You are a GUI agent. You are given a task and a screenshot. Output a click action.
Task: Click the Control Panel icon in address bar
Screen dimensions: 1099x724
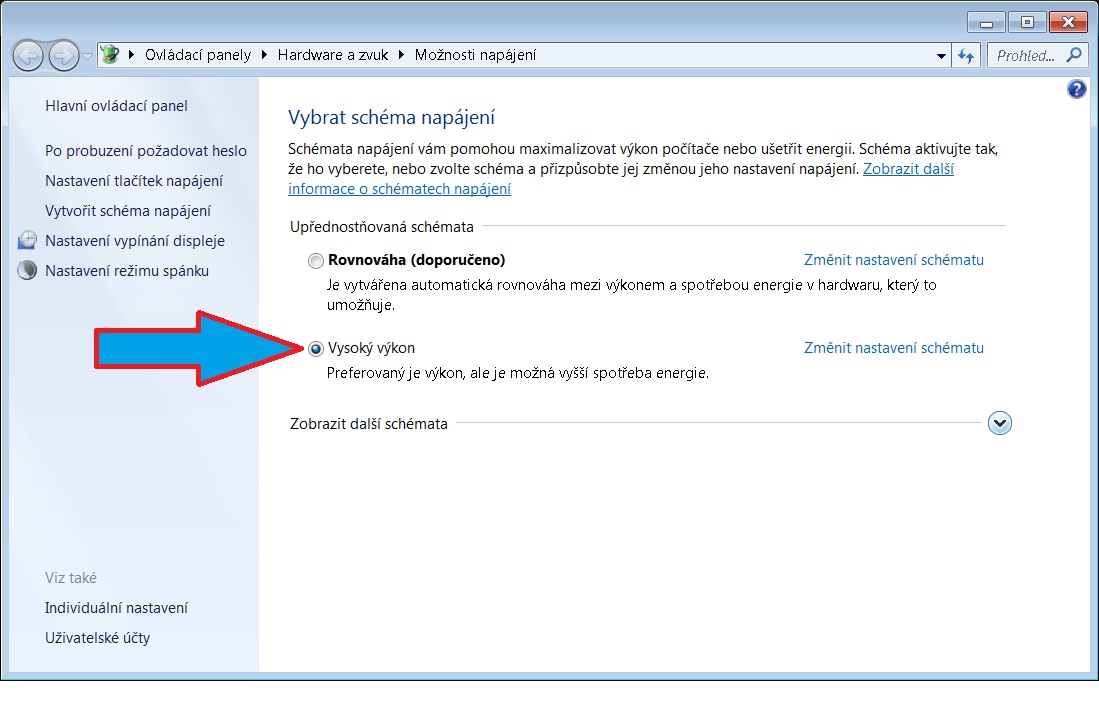coord(110,55)
